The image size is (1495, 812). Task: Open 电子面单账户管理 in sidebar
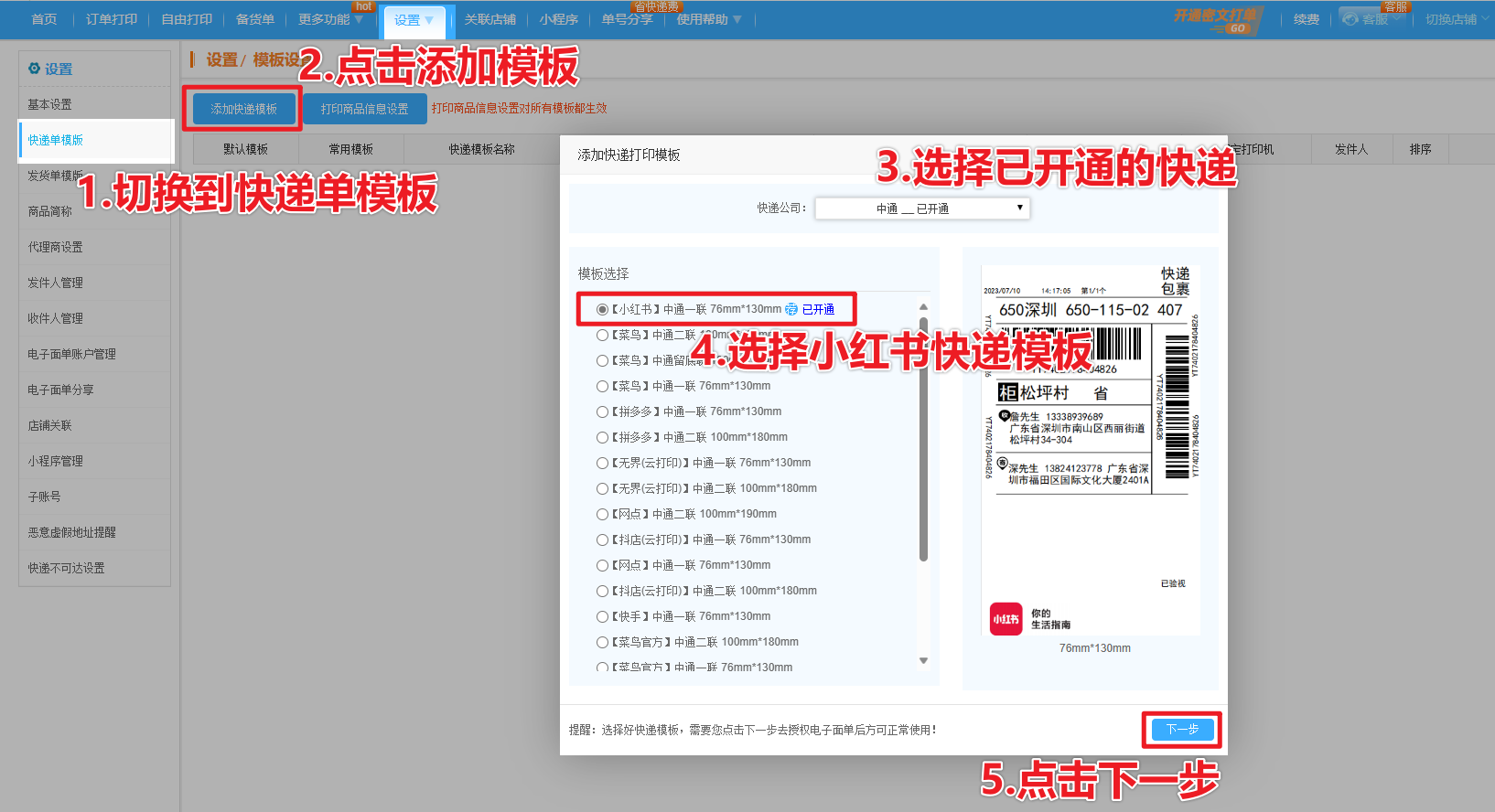[x=94, y=354]
